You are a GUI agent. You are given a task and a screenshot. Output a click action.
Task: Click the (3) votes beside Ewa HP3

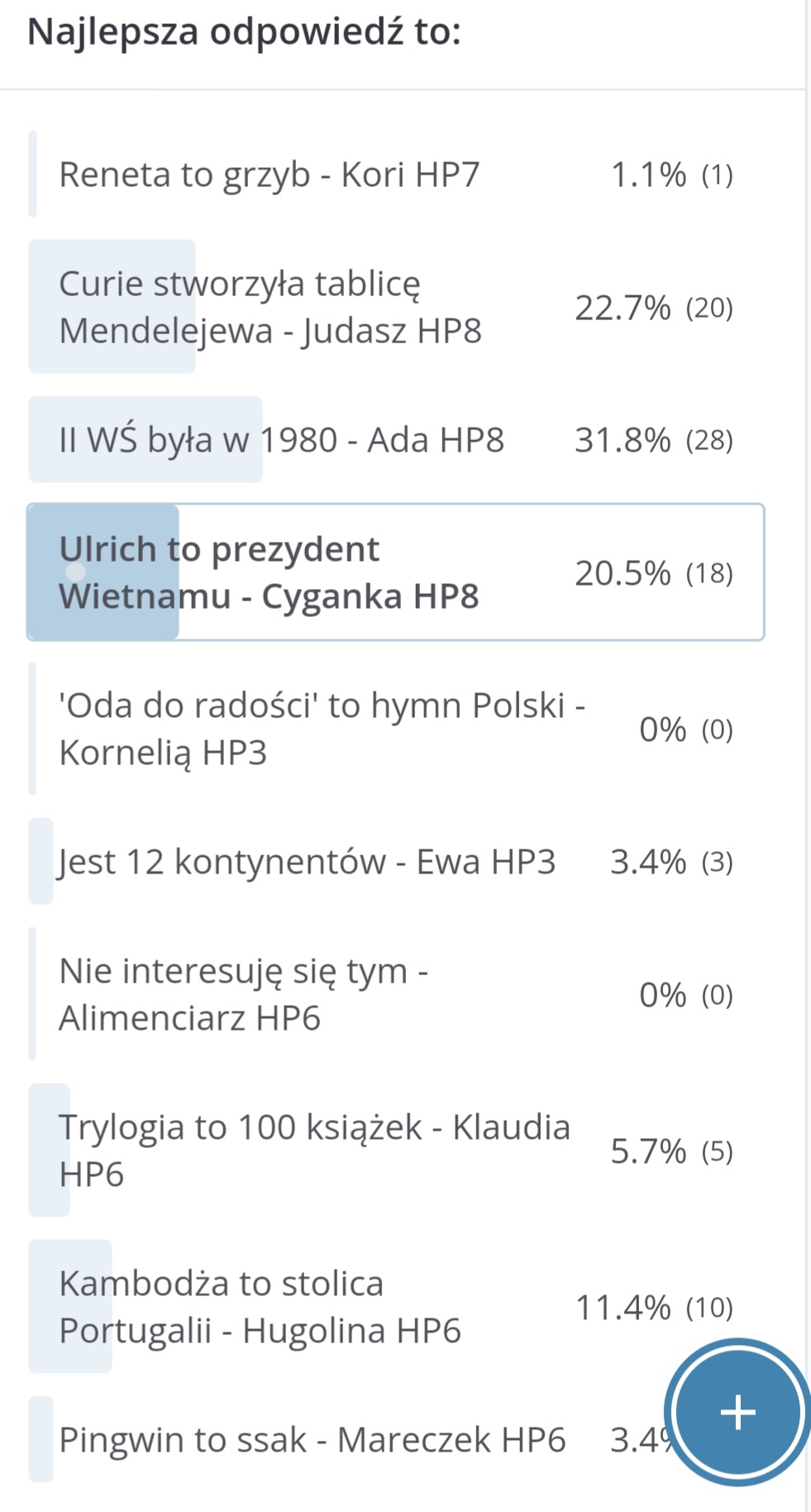click(x=717, y=863)
